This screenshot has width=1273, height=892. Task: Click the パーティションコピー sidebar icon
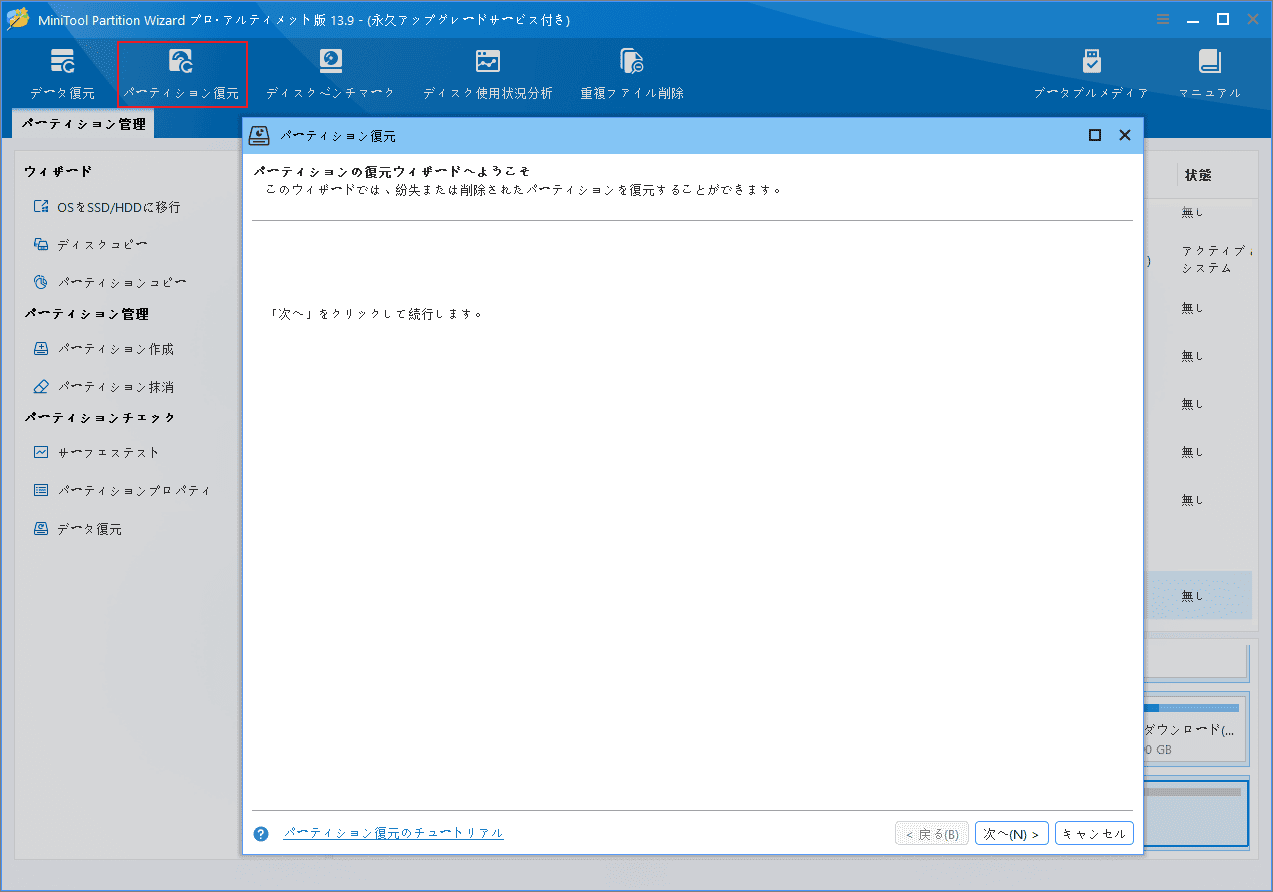[x=41, y=282]
